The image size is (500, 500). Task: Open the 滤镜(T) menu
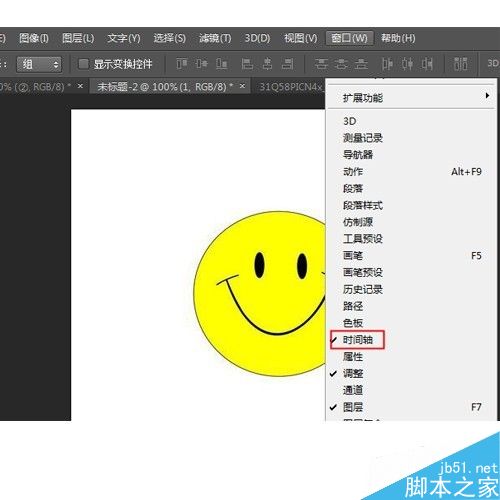(x=215, y=38)
